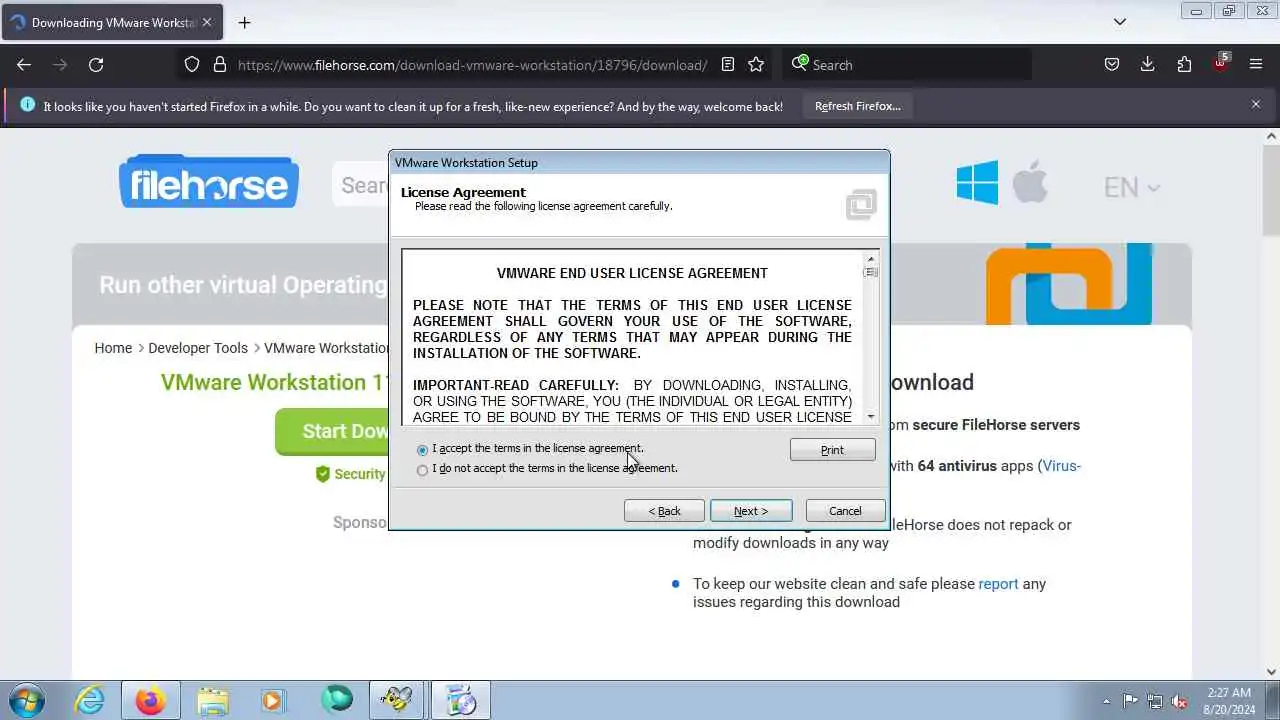Click Next to continue VMware setup
1280x720 pixels.
click(751, 511)
